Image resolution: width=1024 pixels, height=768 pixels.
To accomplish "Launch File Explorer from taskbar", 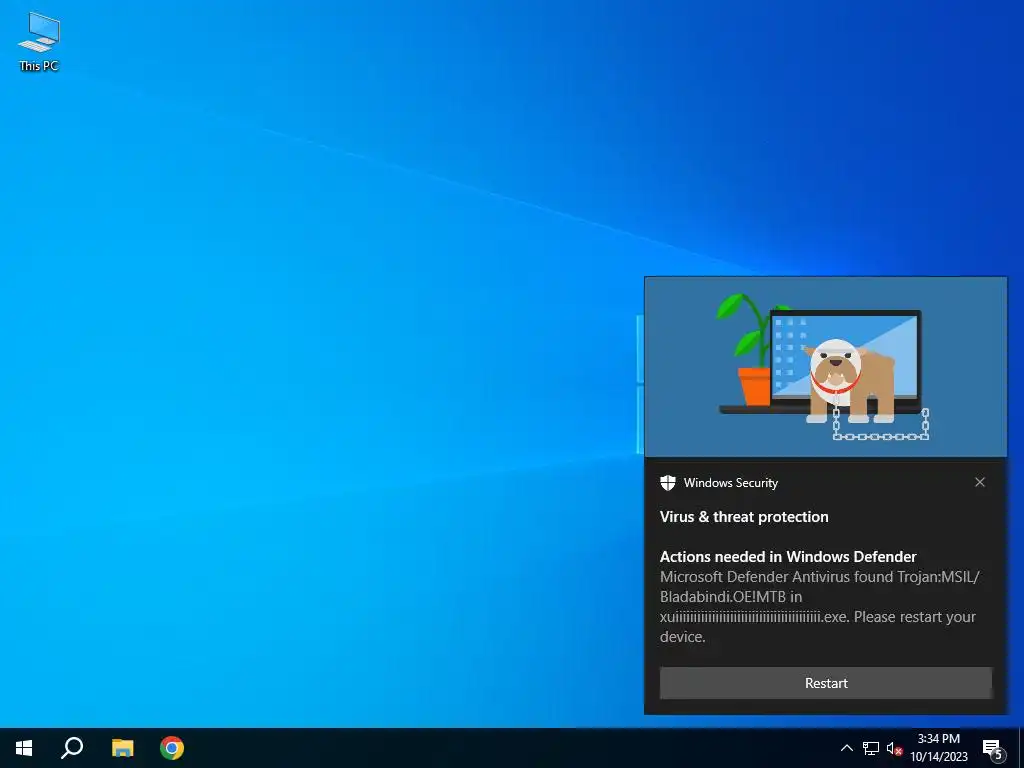I will pos(122,748).
